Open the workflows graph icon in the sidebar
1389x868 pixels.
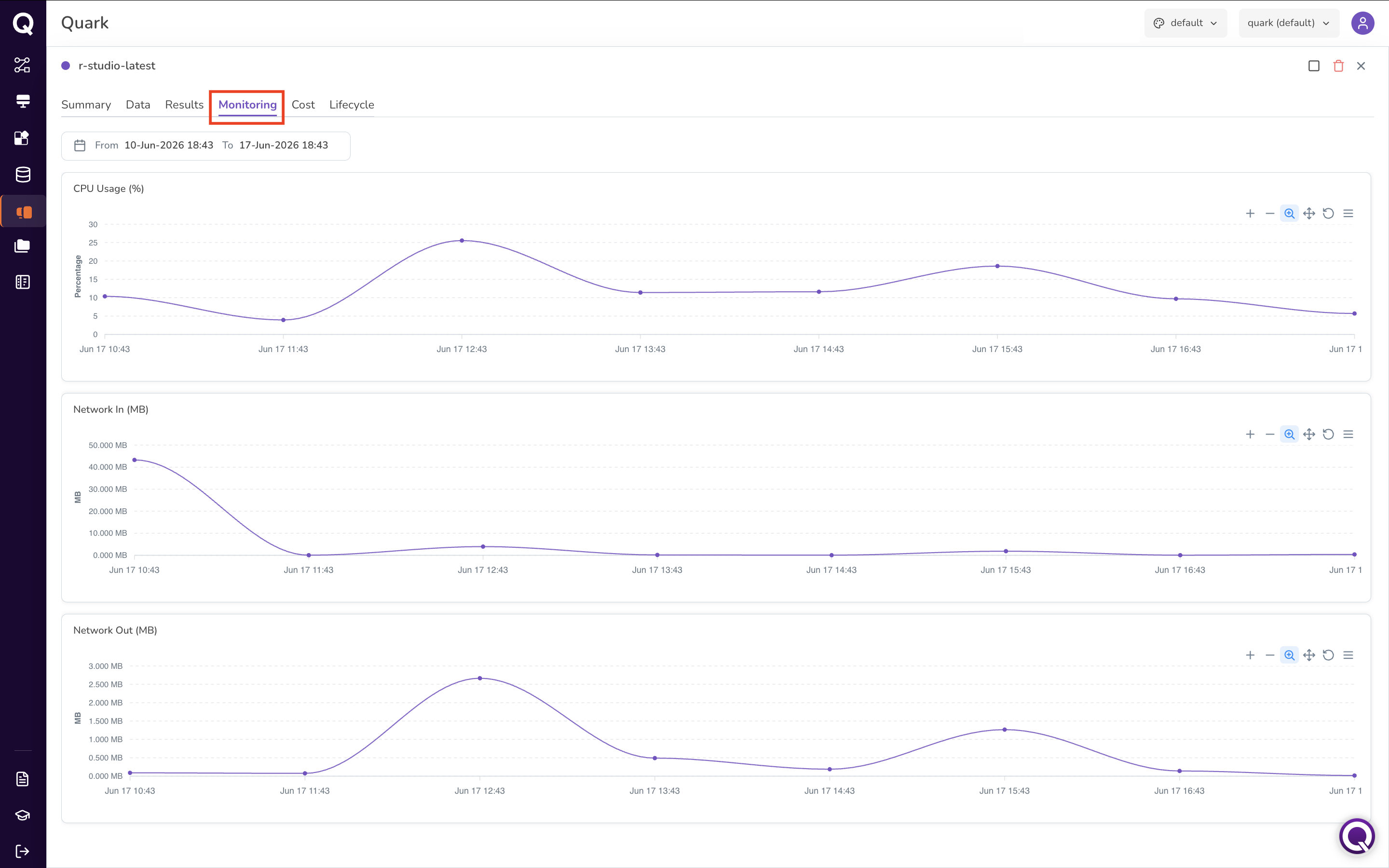pos(22,65)
